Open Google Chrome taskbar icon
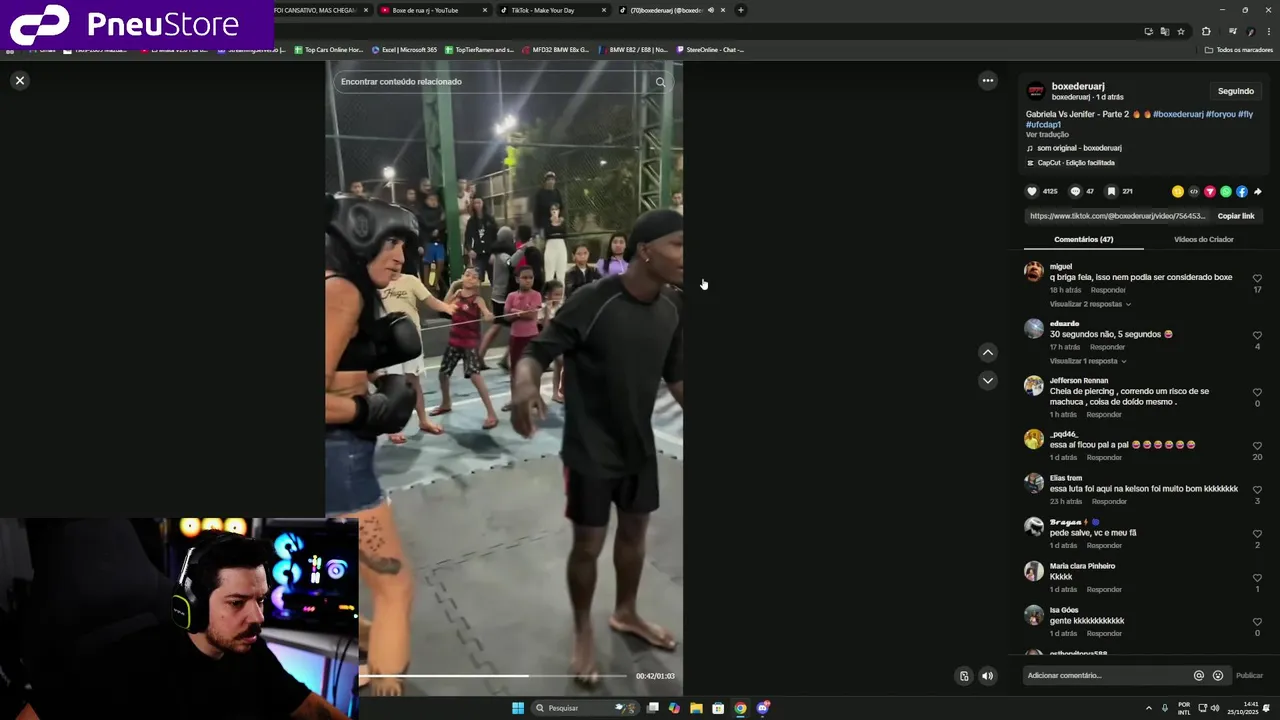The image size is (1280, 720). pyautogui.click(x=740, y=708)
